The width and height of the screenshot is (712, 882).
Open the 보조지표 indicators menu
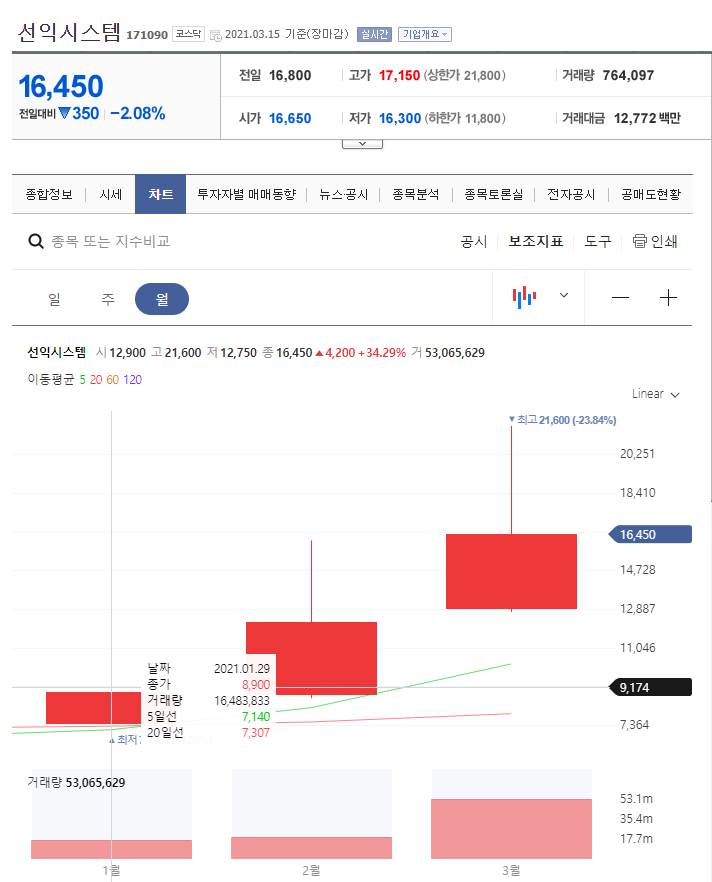pos(535,241)
